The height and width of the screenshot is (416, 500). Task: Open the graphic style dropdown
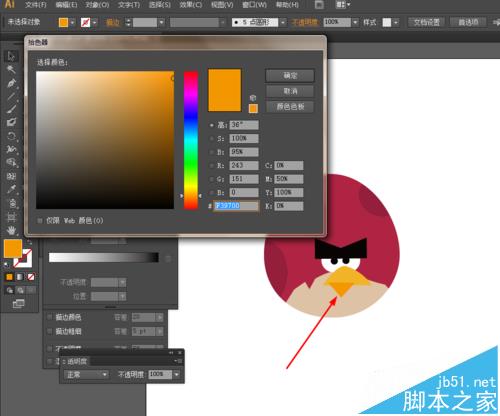(396, 23)
